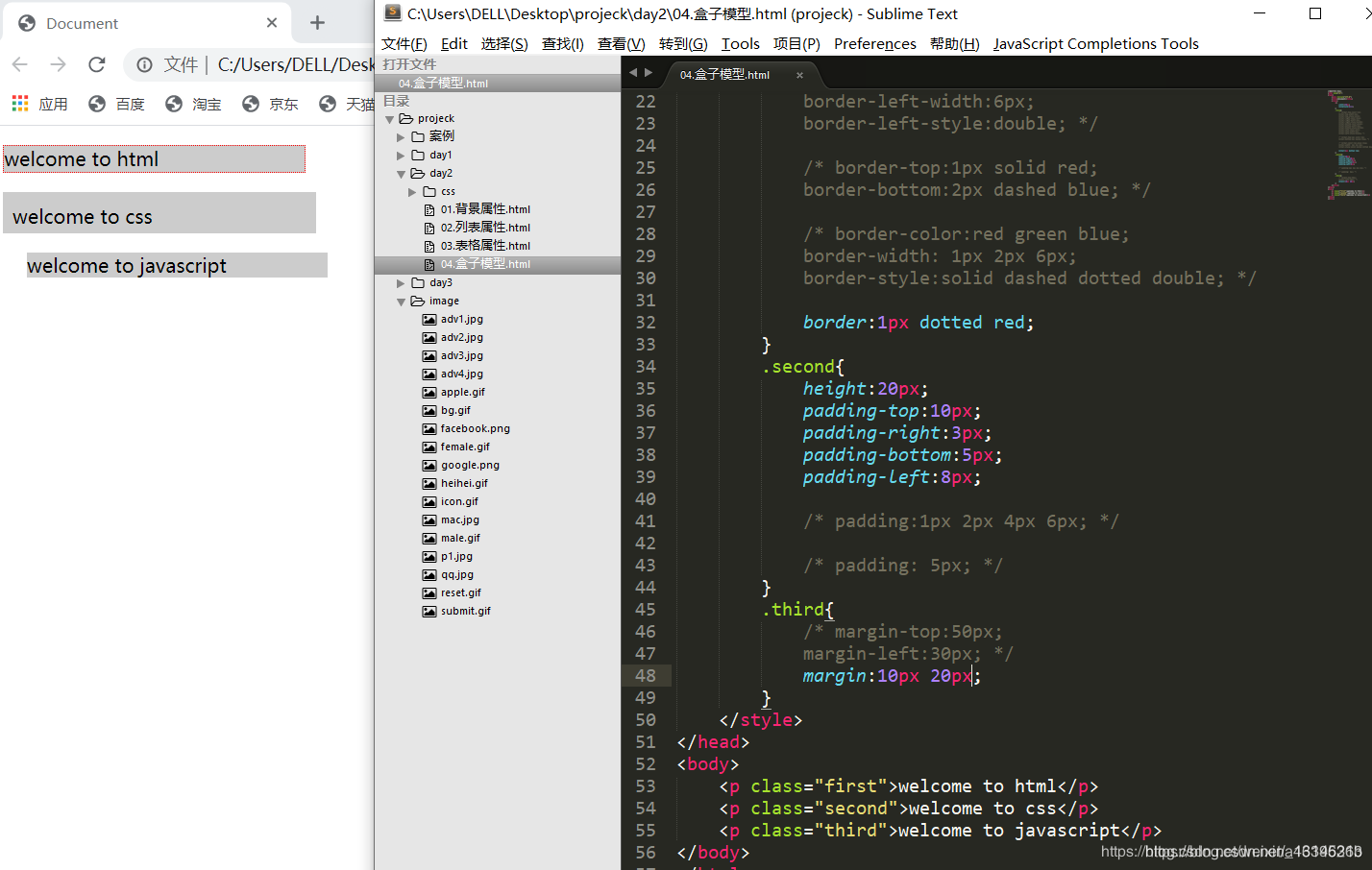Open 03.表格属性.html in sidebar
The height and width of the screenshot is (870, 1372).
[485, 246]
